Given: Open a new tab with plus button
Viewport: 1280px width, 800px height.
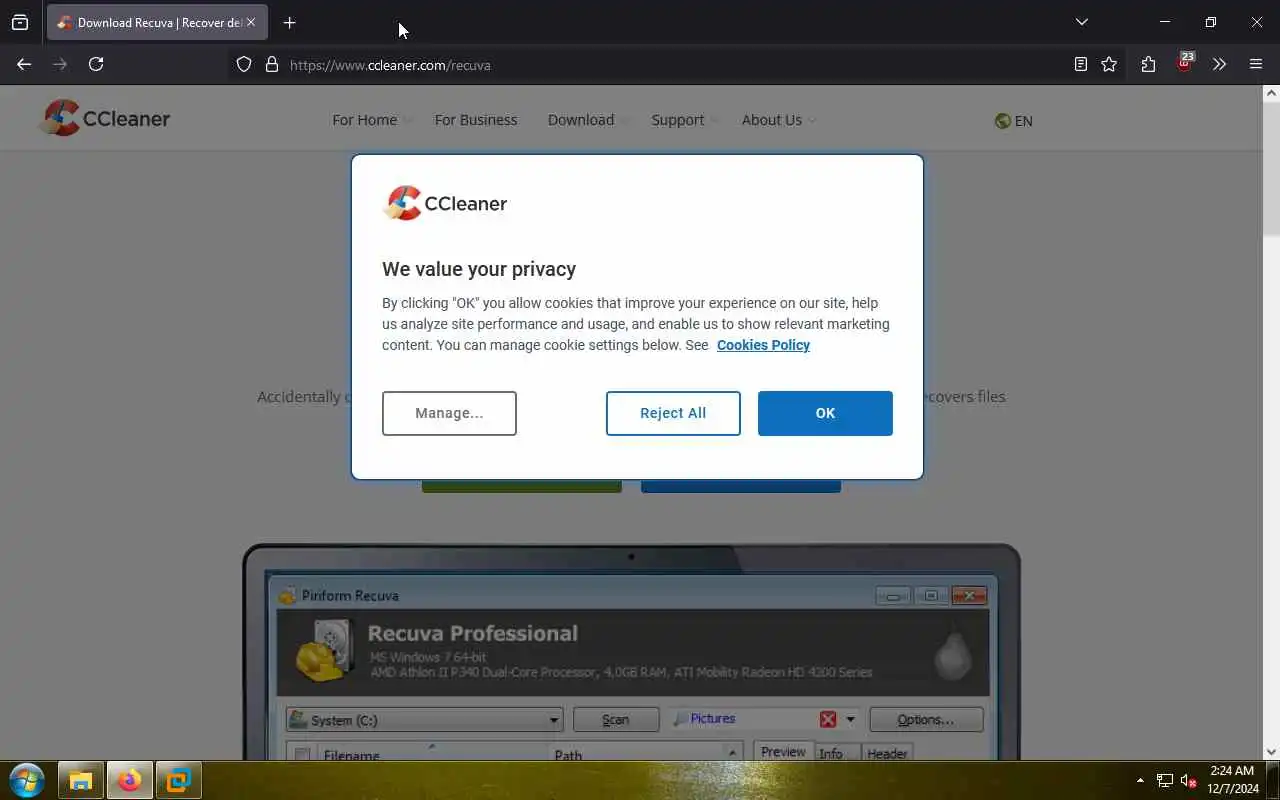Looking at the screenshot, I should [x=289, y=22].
